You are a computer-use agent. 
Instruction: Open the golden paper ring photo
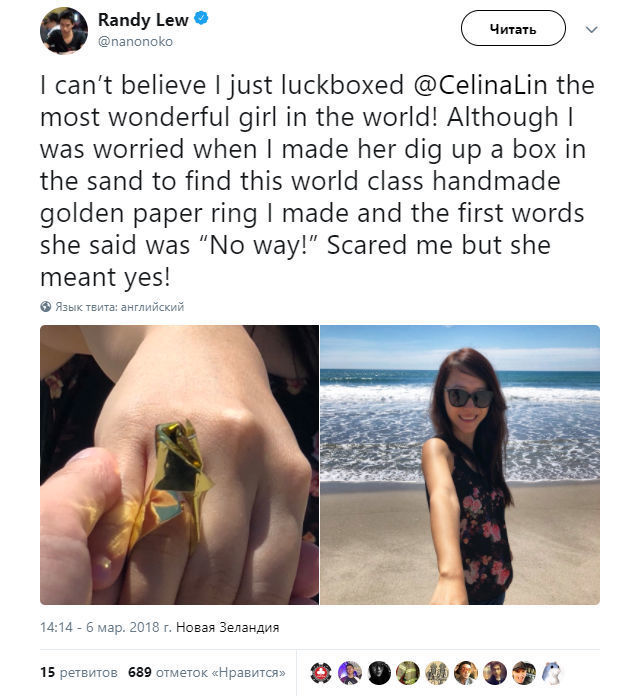[x=179, y=465]
